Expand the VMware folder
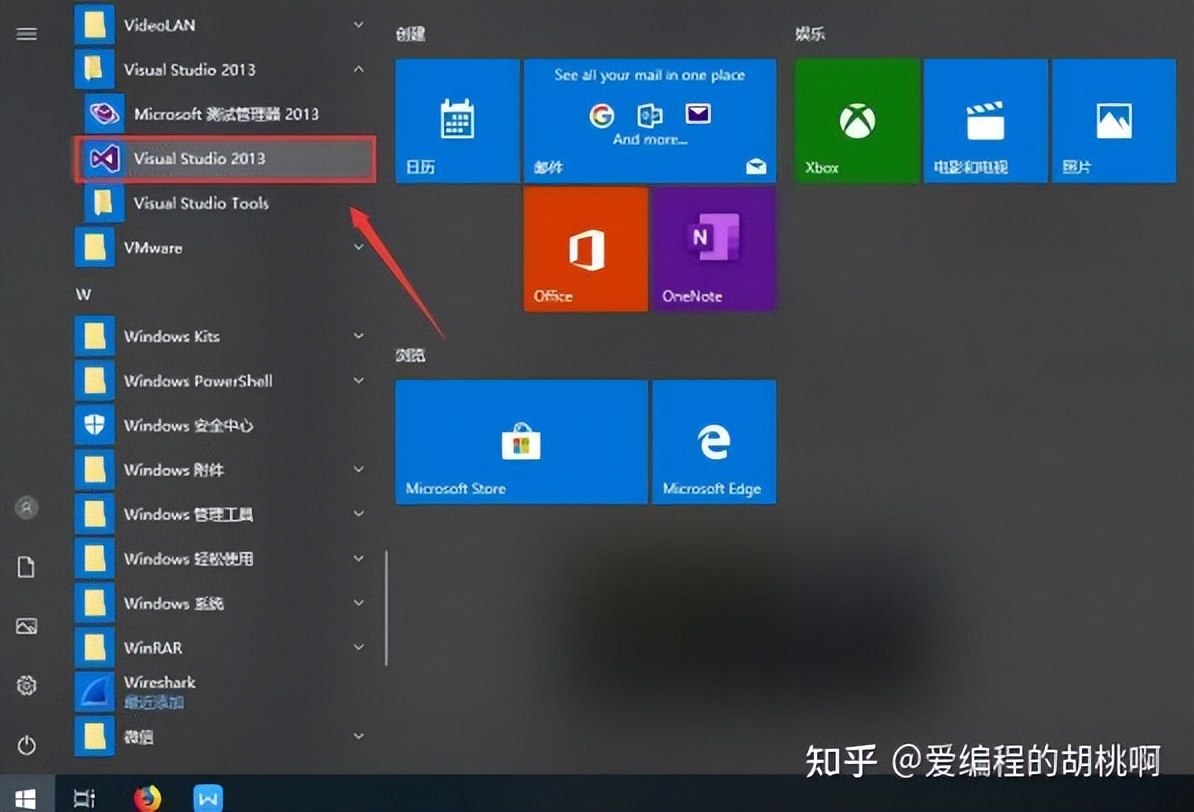1194x812 pixels. 358,247
